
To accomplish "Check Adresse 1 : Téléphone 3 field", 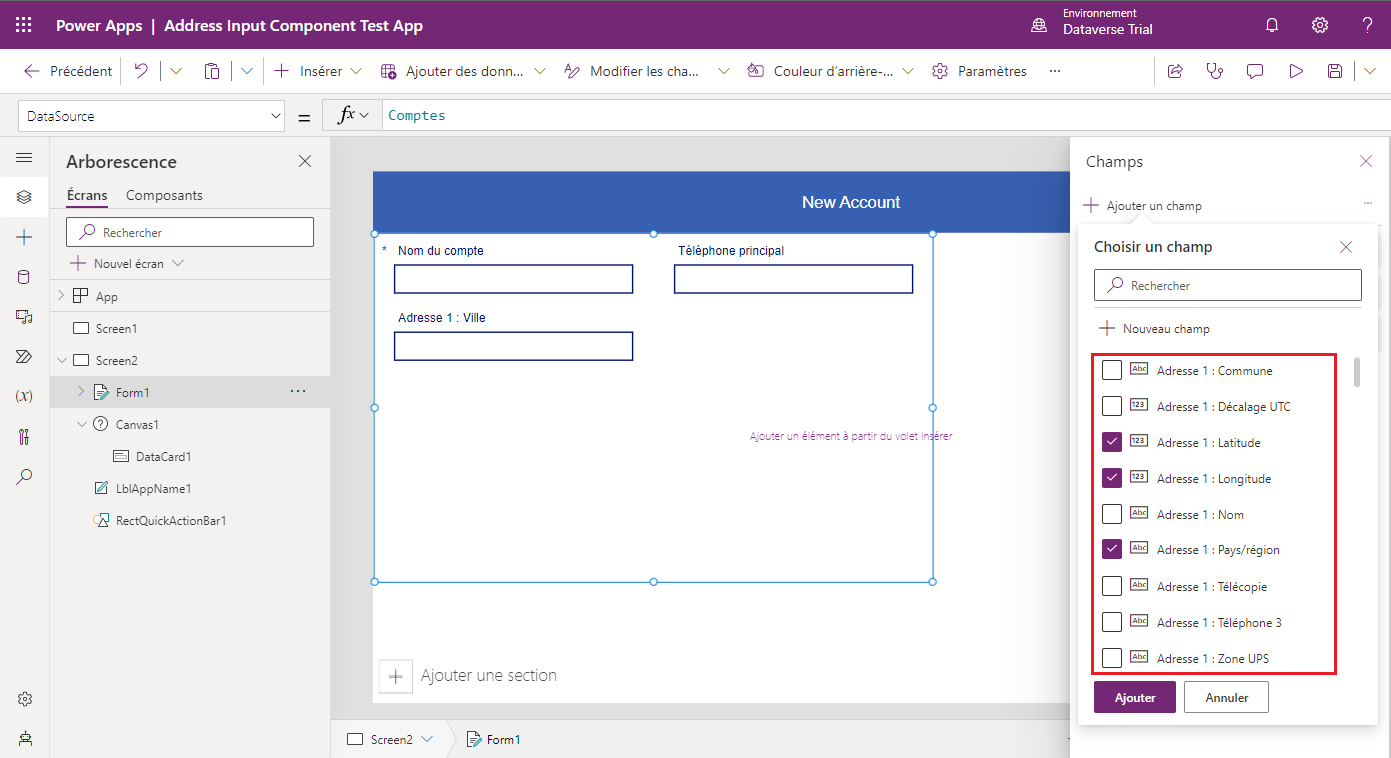I will click(x=1111, y=623).
